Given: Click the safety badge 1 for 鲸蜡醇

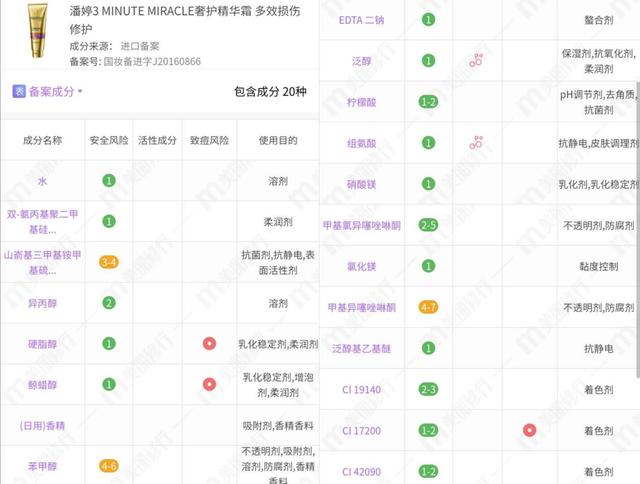Looking at the screenshot, I should point(109,384).
